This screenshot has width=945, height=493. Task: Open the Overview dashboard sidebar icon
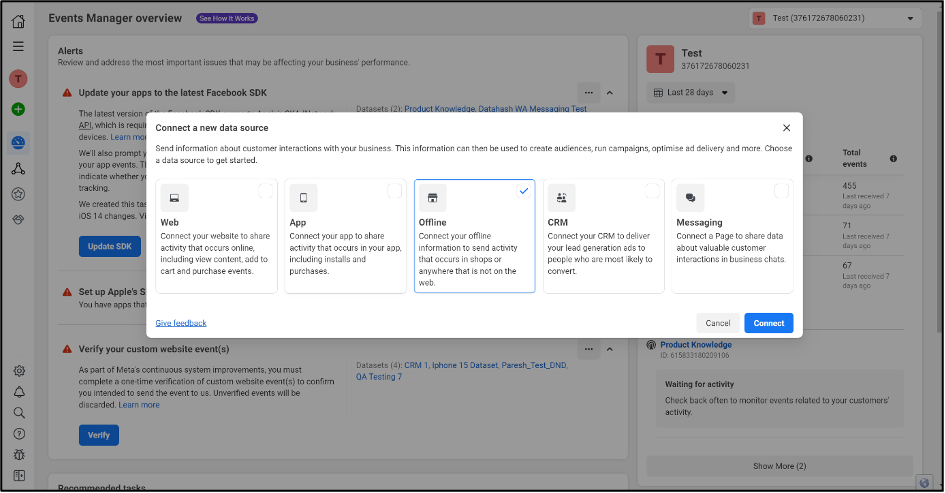[x=18, y=143]
